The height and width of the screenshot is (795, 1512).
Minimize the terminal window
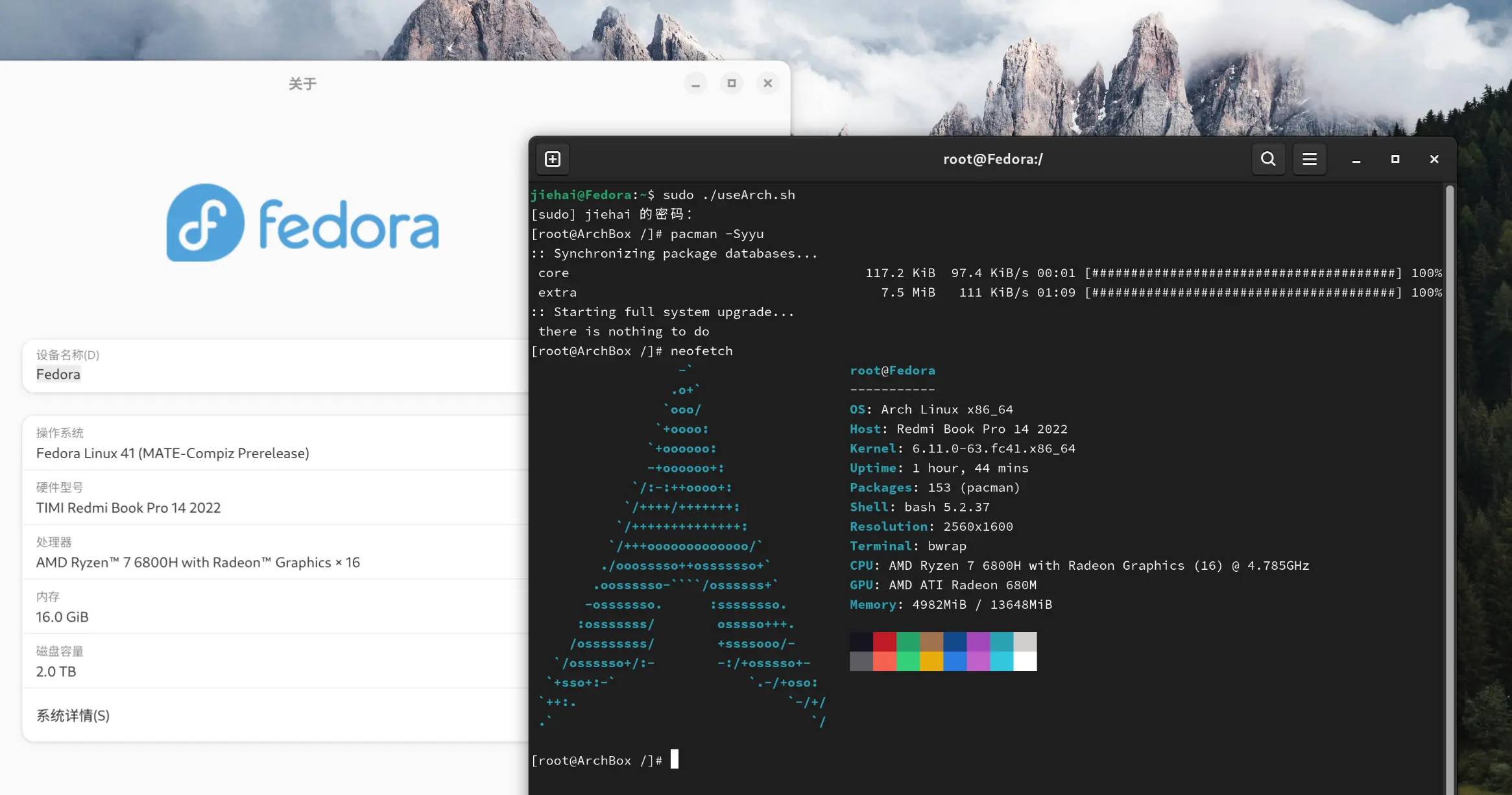(1356, 160)
